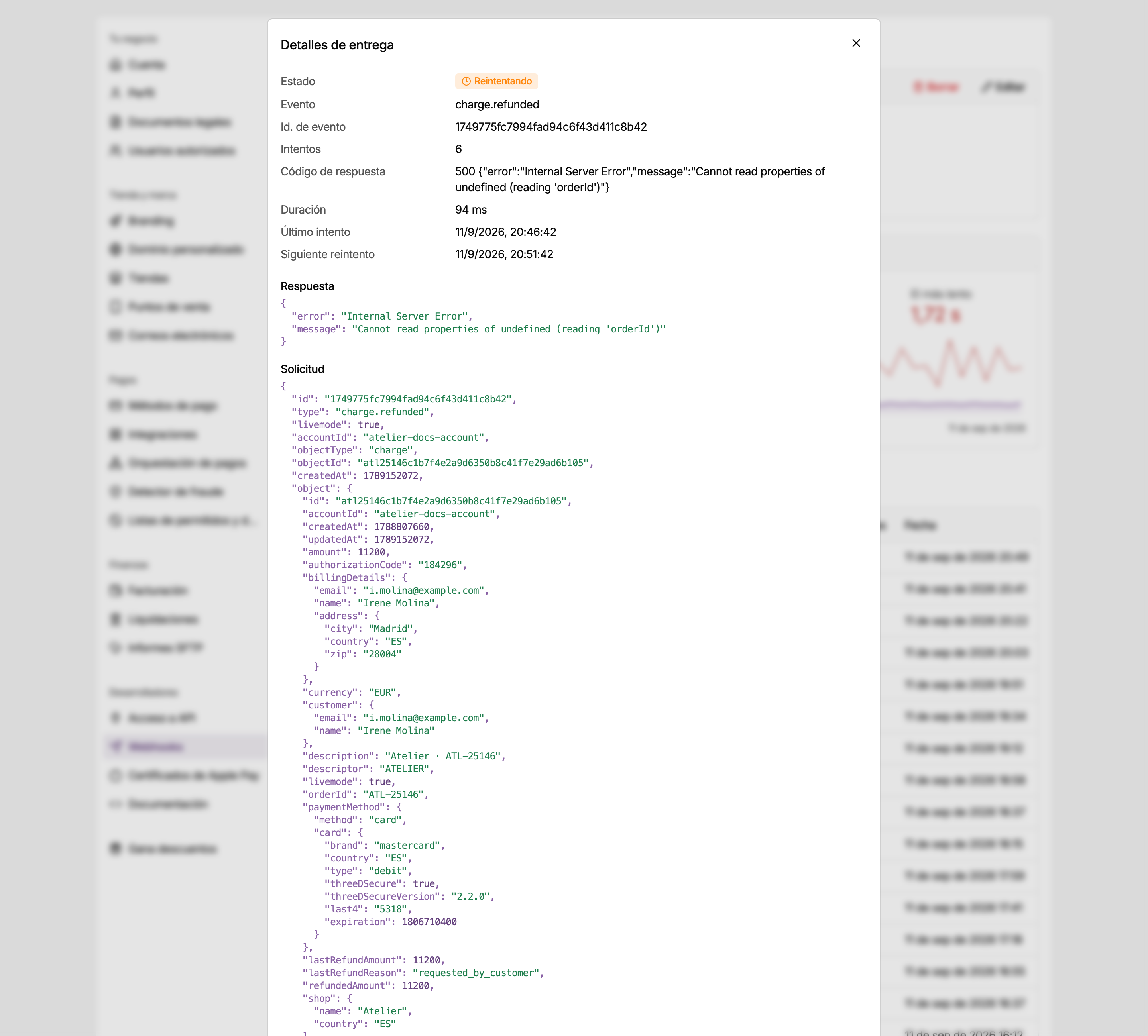Select the "error": "Internal Server Error" line

(381, 316)
